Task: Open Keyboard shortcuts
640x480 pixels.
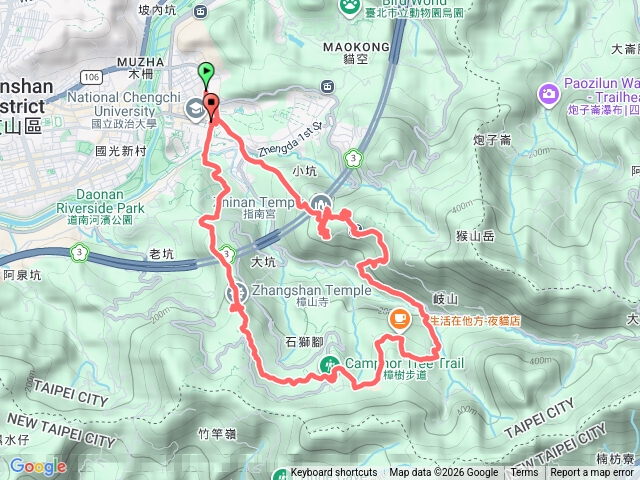Action: [334, 473]
